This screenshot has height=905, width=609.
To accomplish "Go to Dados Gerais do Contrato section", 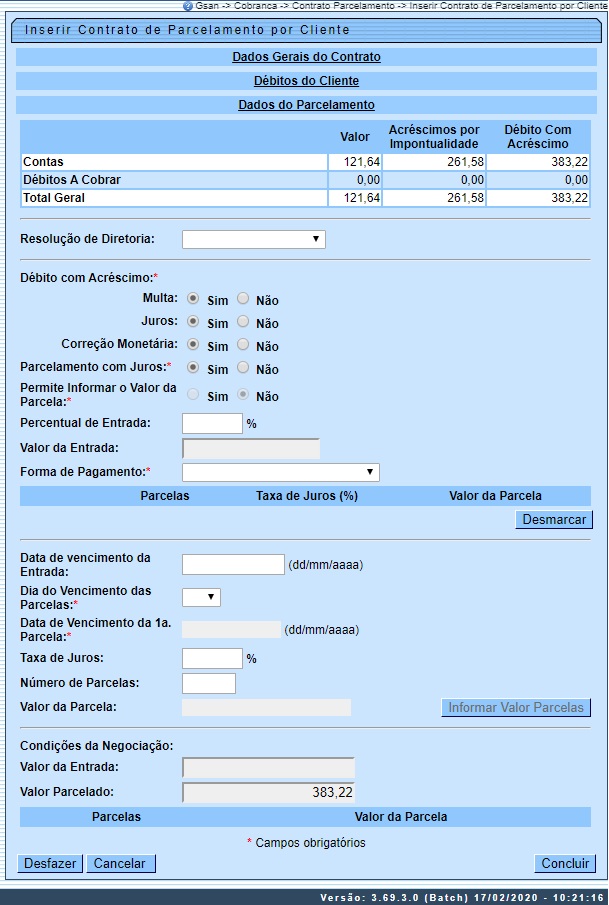I will [306, 57].
